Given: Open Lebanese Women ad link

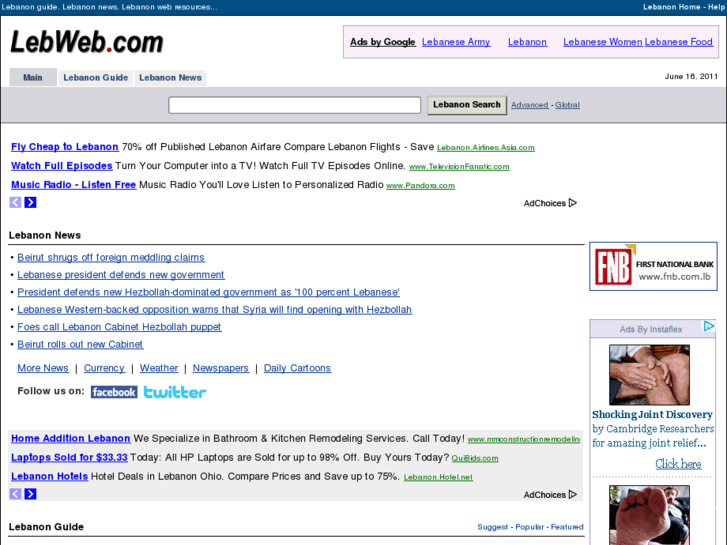Looking at the screenshot, I should [603, 42].
